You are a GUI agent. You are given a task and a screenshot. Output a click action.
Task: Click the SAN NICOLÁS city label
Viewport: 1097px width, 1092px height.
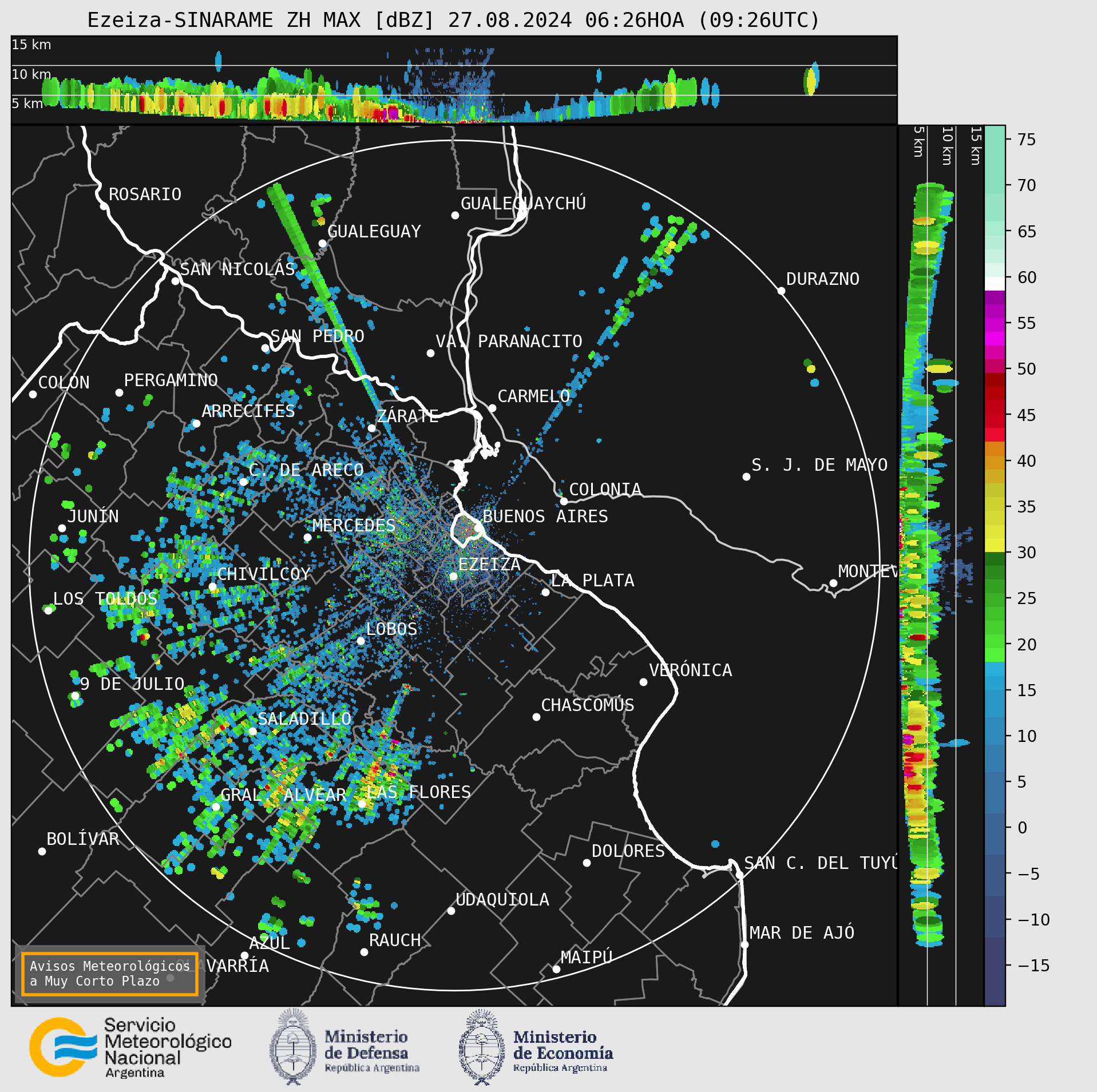[237, 269]
